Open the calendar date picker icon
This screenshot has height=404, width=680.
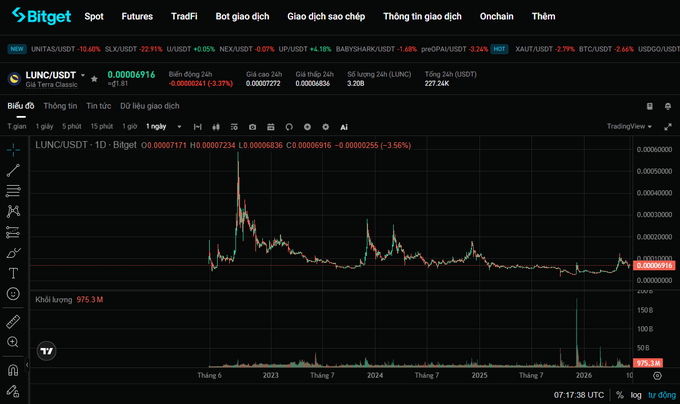pos(271,127)
